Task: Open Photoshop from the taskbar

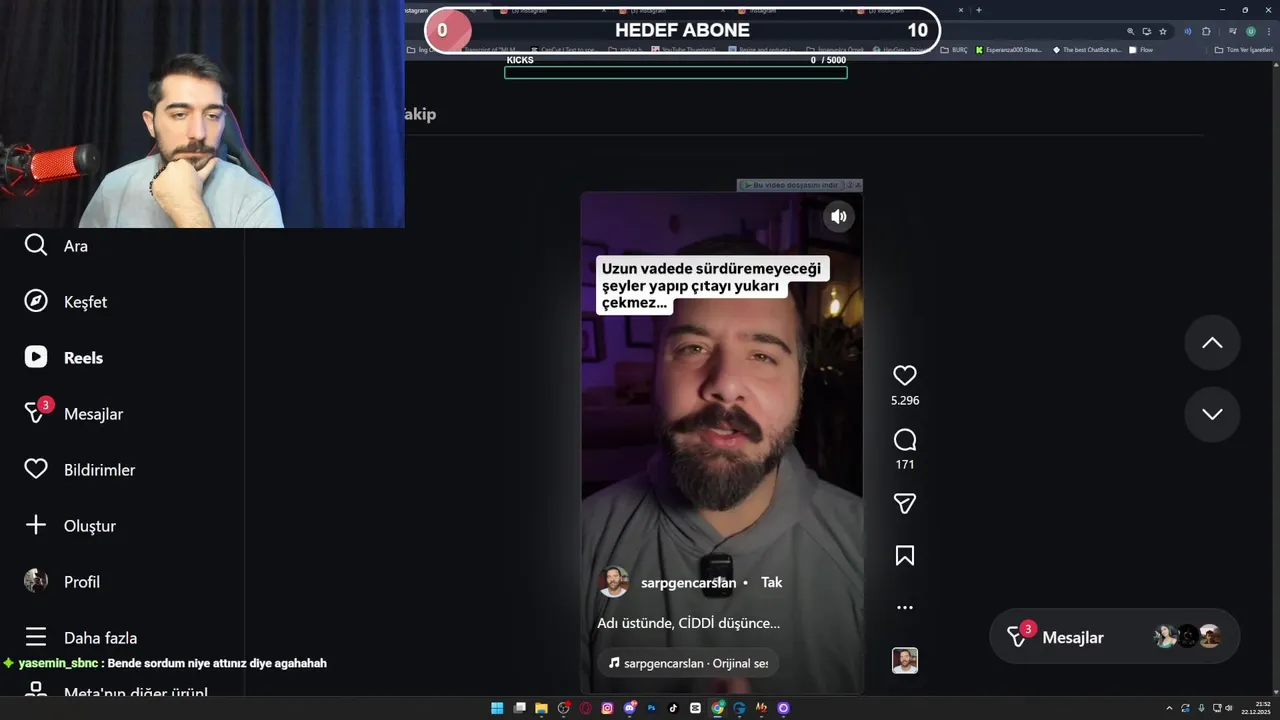Action: pos(651,709)
